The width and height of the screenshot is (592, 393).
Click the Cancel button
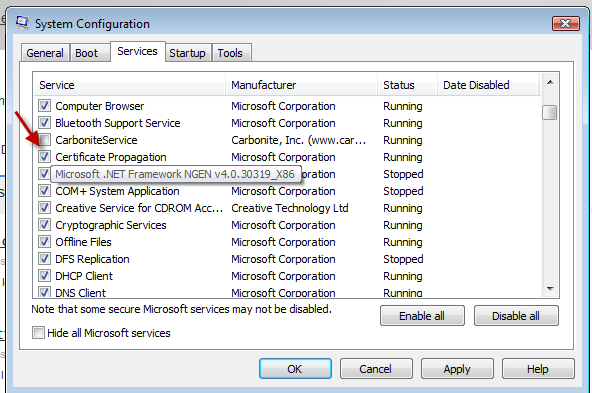coord(376,368)
